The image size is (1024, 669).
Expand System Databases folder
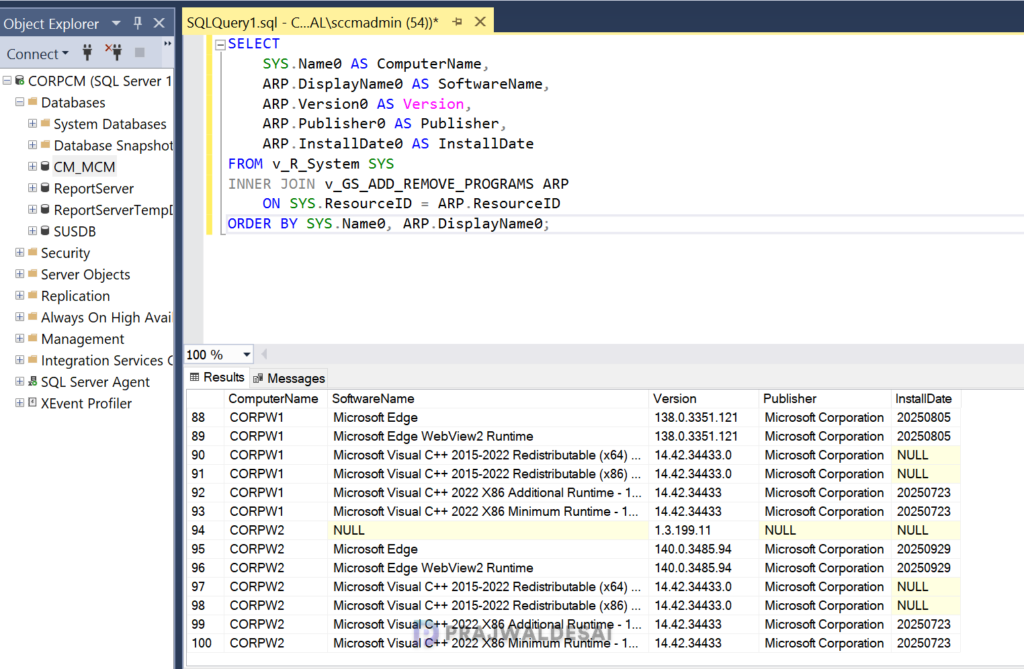(x=32, y=123)
